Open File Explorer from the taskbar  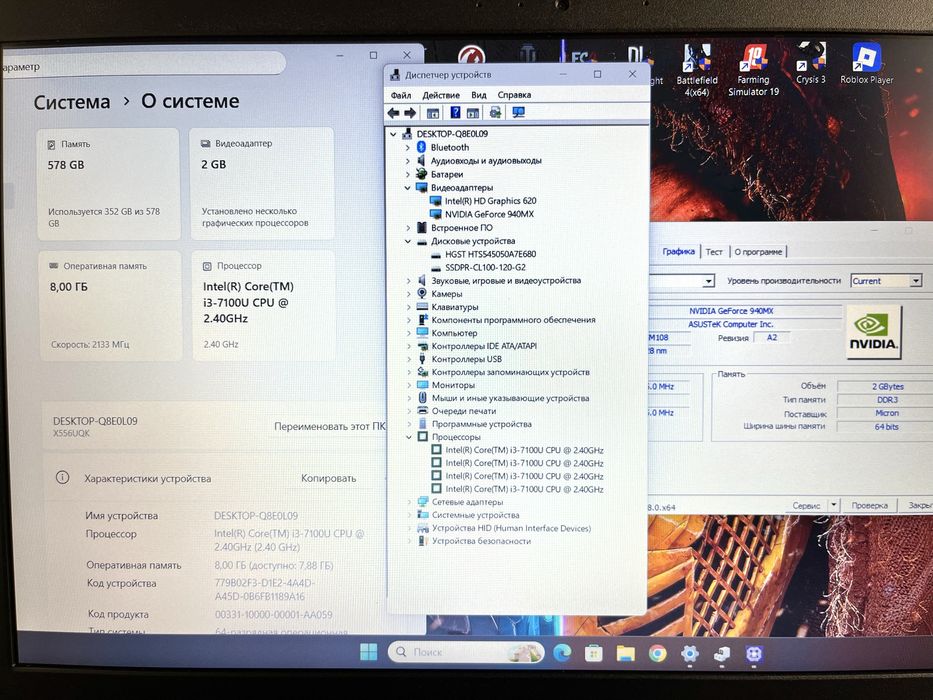click(625, 653)
